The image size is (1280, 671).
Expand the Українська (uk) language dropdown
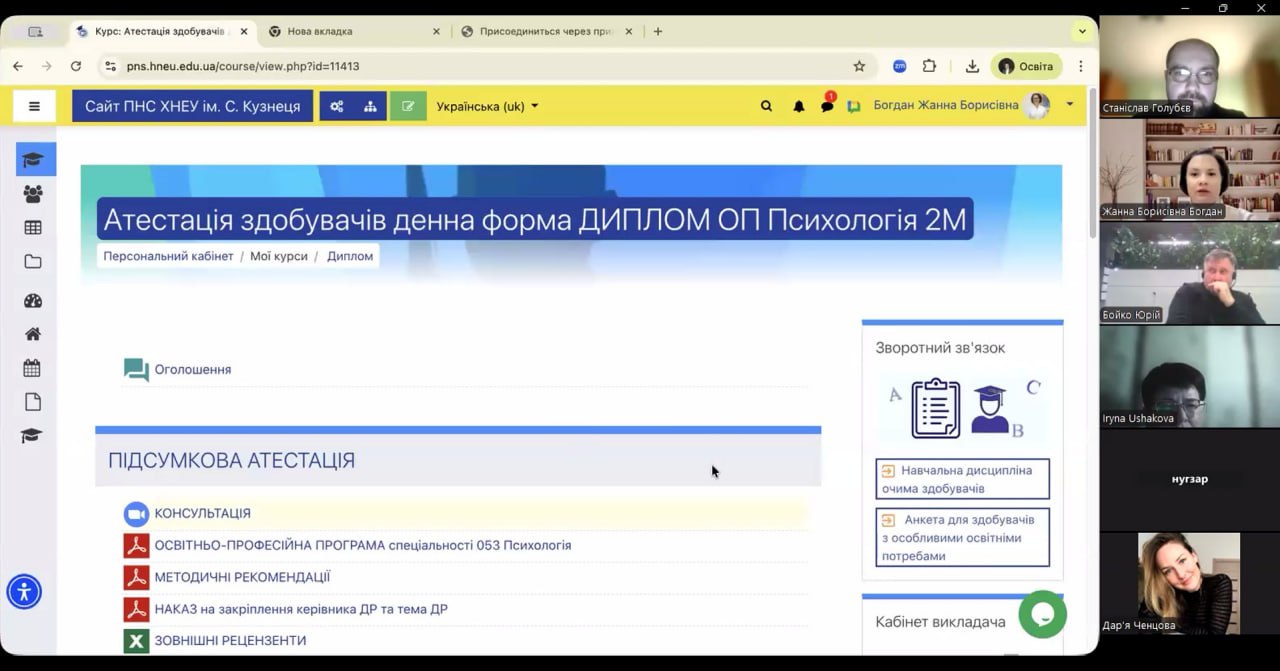pyautogui.click(x=487, y=106)
